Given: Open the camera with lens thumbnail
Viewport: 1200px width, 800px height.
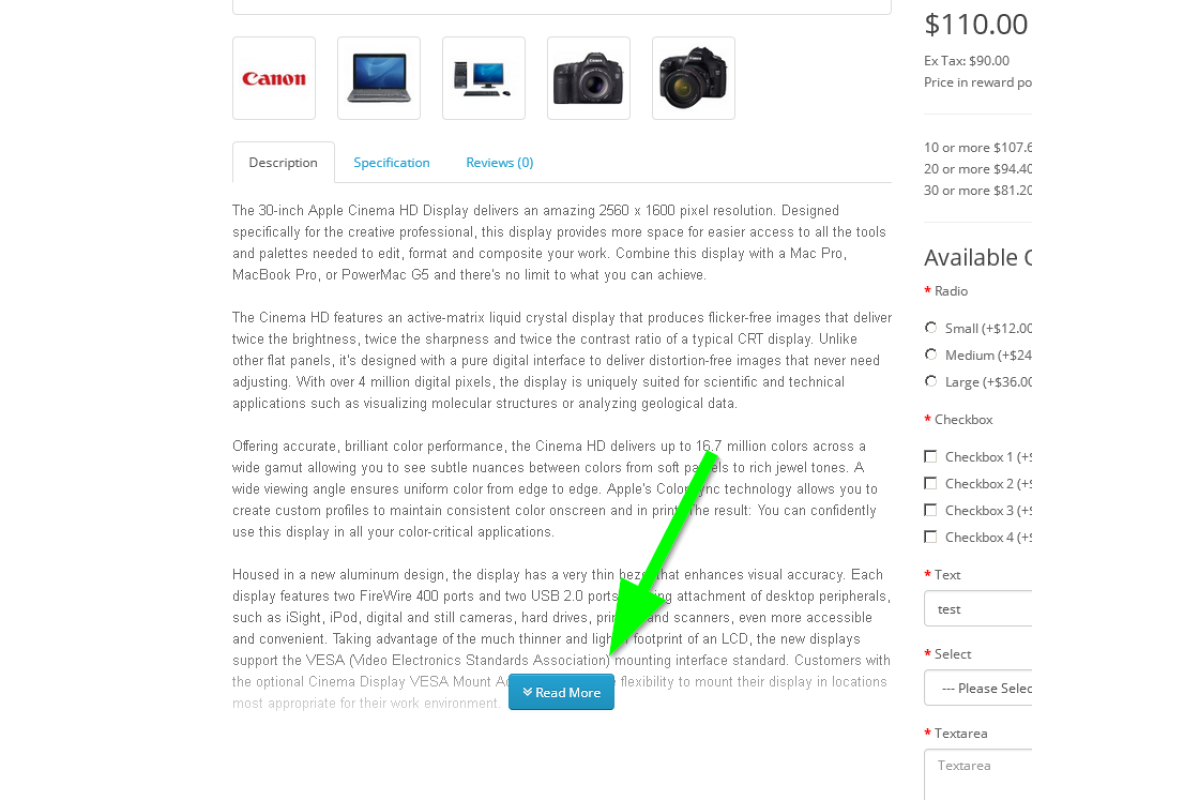Looking at the screenshot, I should coord(694,78).
